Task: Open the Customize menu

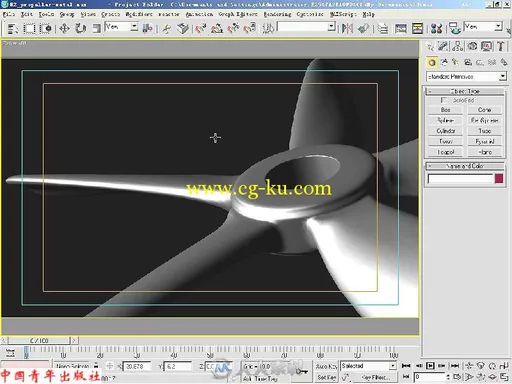Action: (310, 14)
